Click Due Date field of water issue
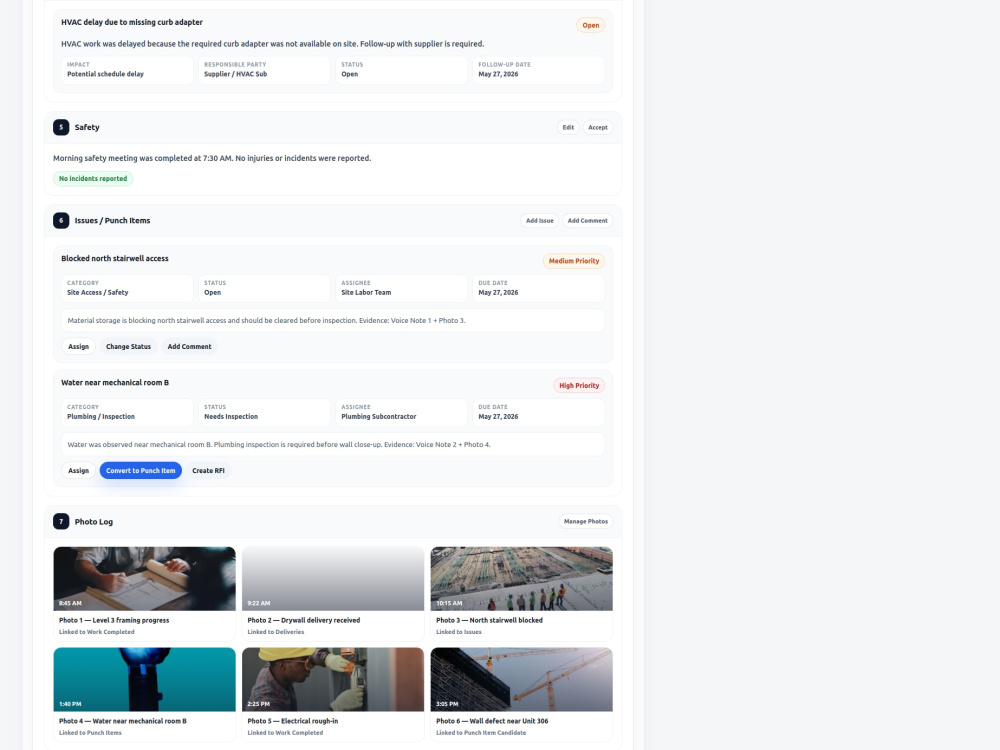Image resolution: width=1000 pixels, height=750 pixels. click(x=538, y=413)
